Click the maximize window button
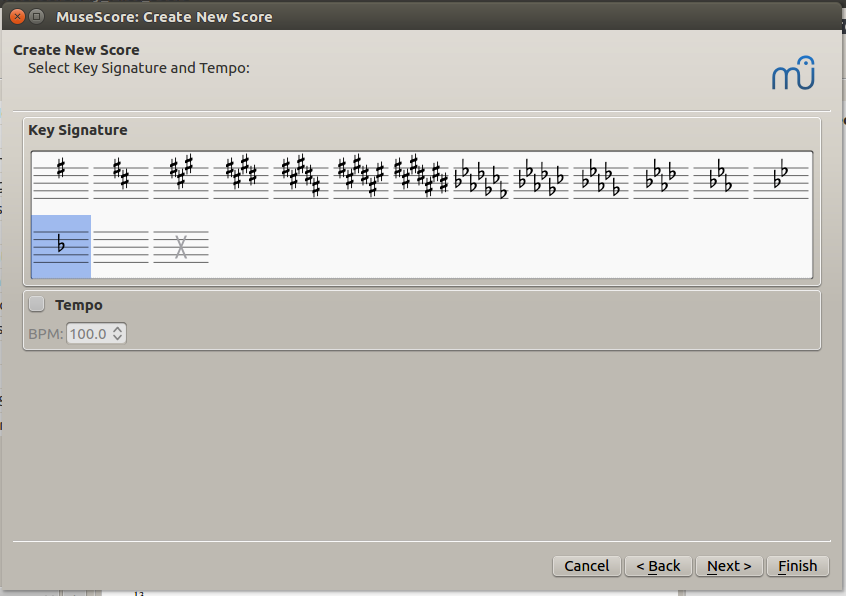This screenshot has height=596, width=846. click(36, 17)
